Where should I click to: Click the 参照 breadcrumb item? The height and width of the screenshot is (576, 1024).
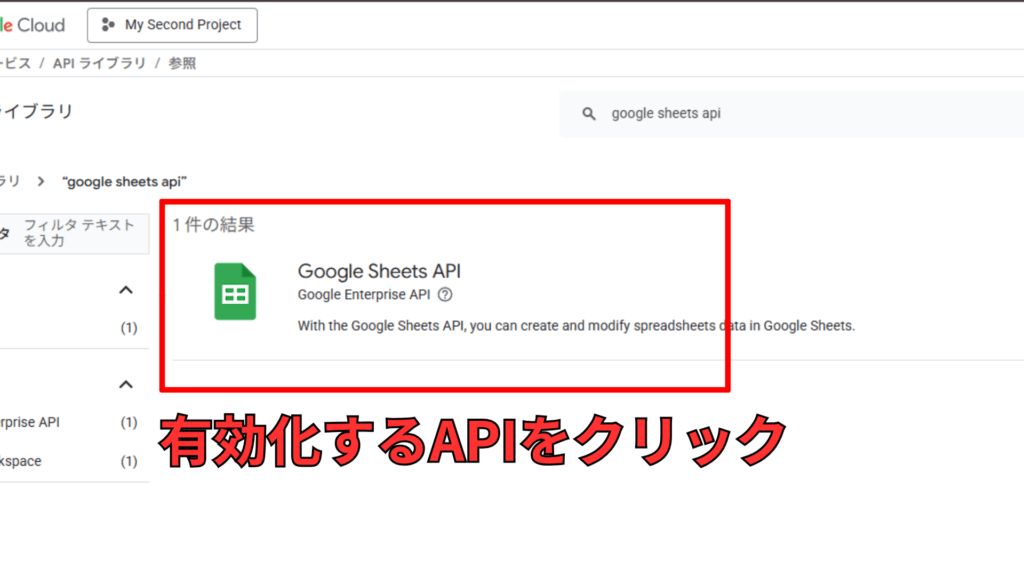point(182,63)
